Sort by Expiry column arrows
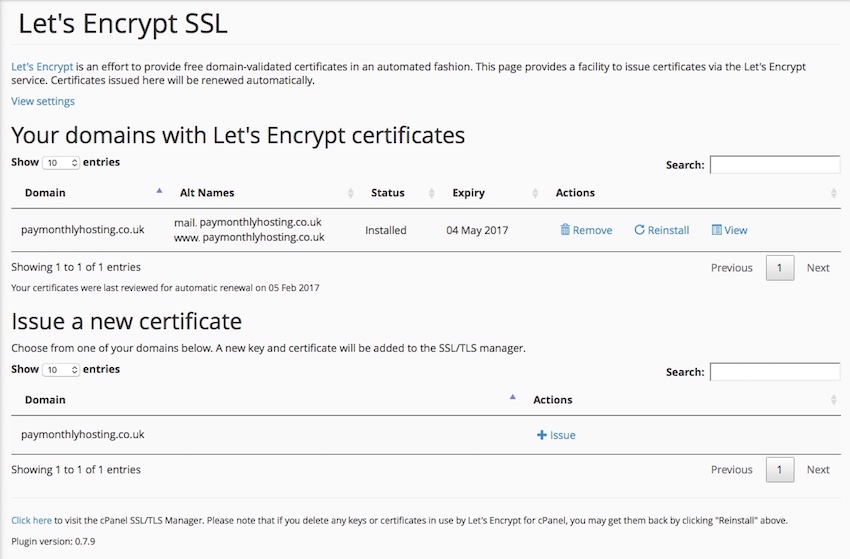850x559 pixels. tap(535, 193)
